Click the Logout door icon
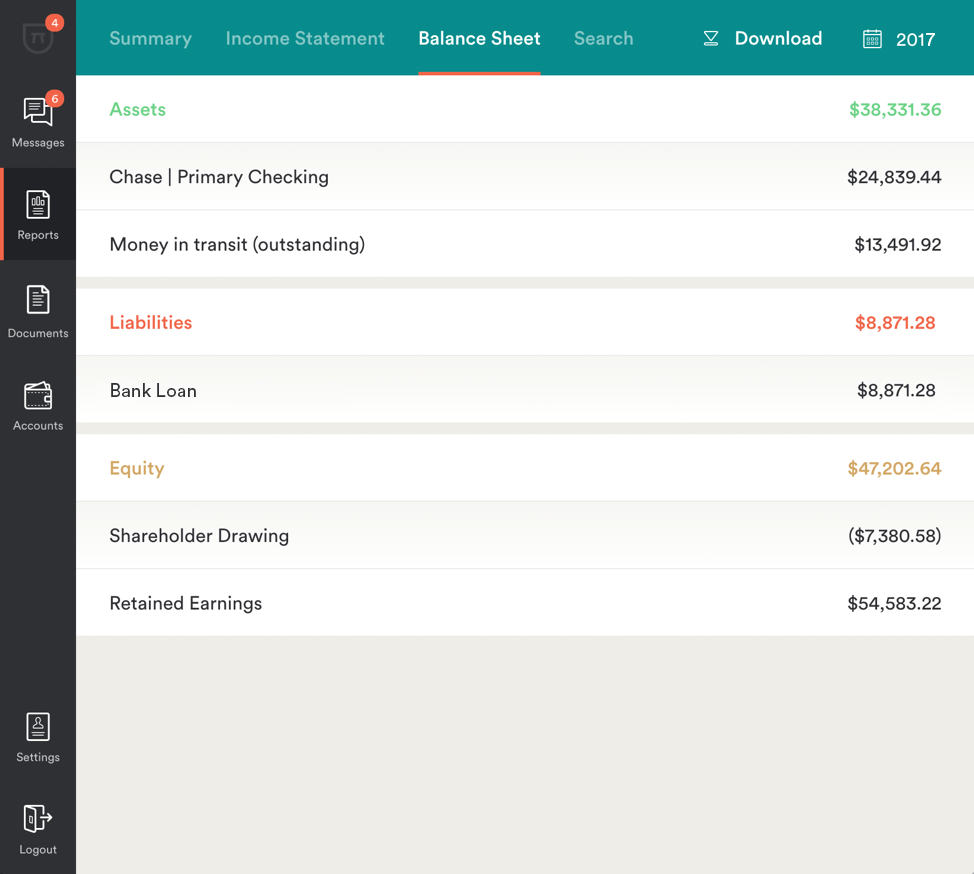Screen dimensions: 974x874 38,819
